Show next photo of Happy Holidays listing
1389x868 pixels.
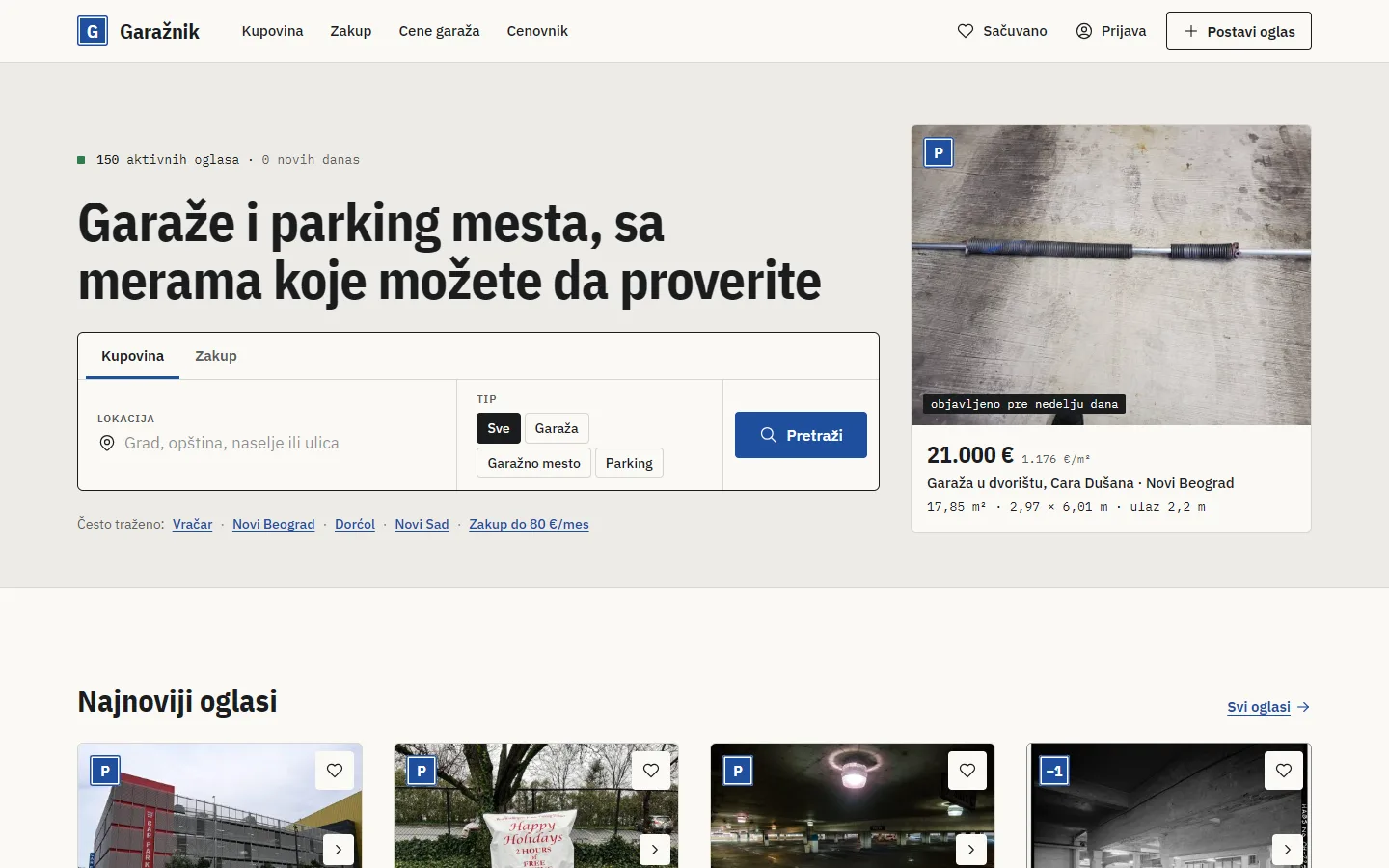click(x=655, y=850)
